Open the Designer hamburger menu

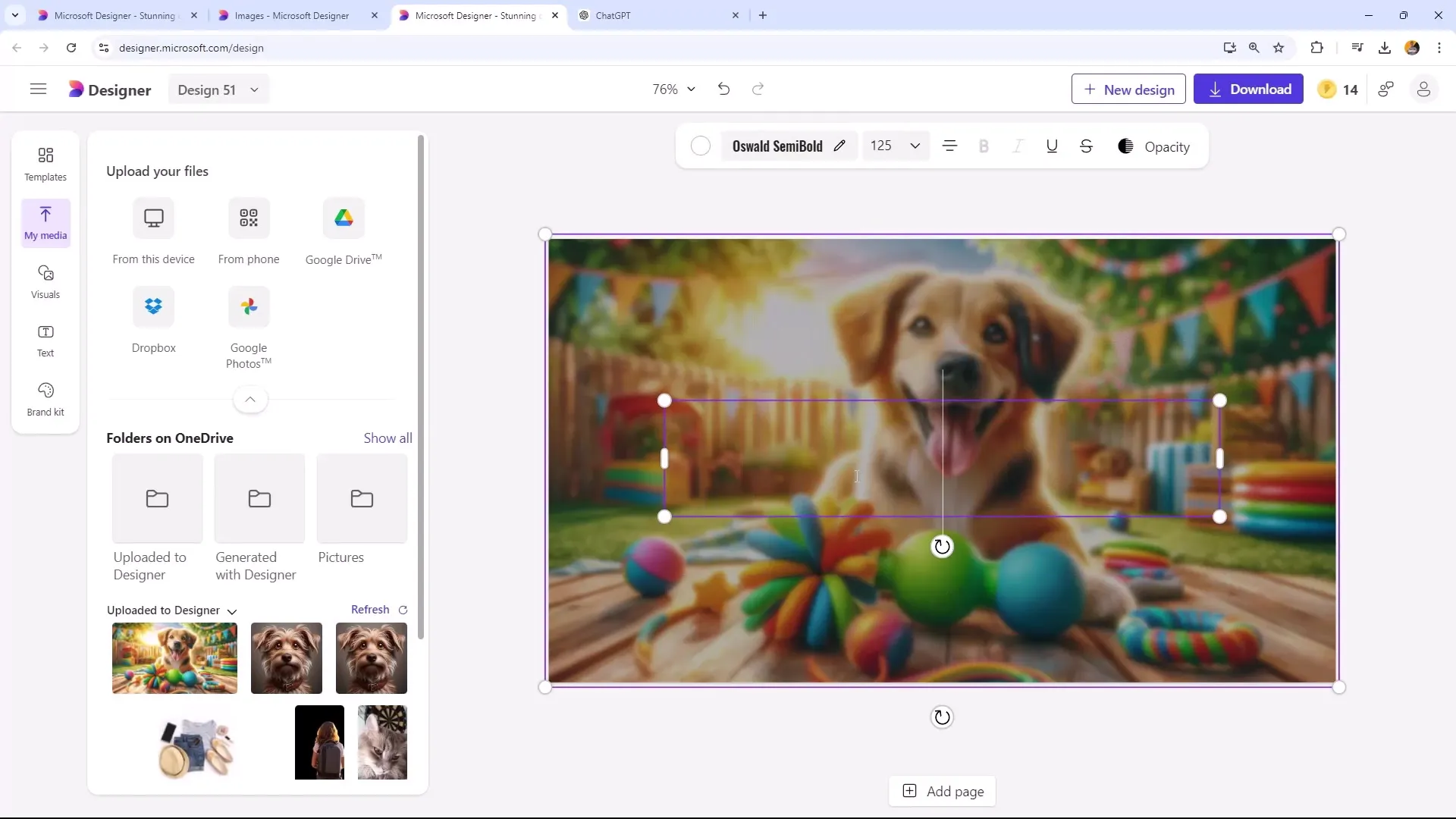click(38, 89)
